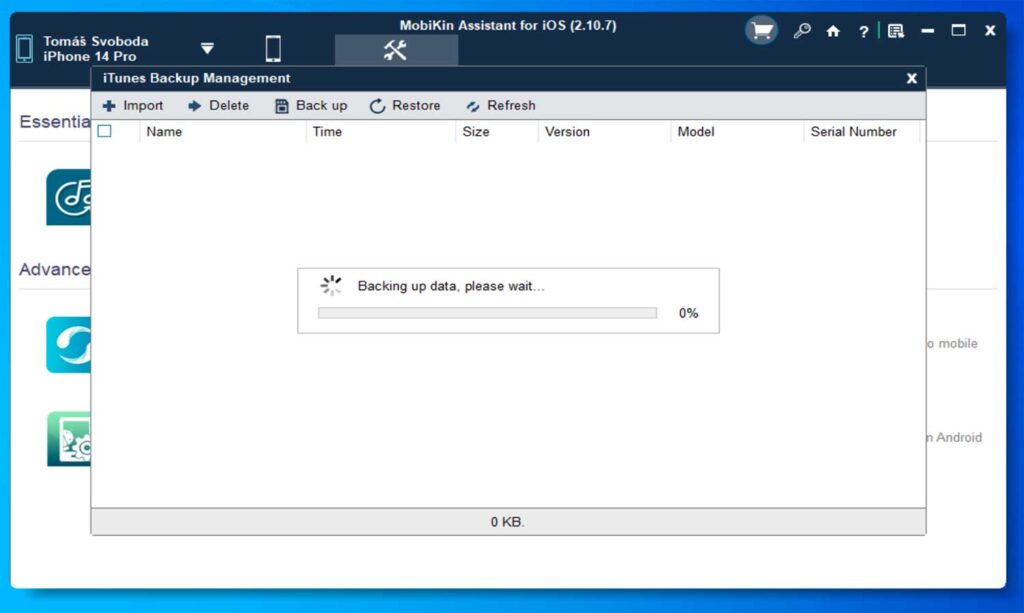Click the iTunes music icon under Essentials
The width and height of the screenshot is (1024, 613).
point(69,197)
